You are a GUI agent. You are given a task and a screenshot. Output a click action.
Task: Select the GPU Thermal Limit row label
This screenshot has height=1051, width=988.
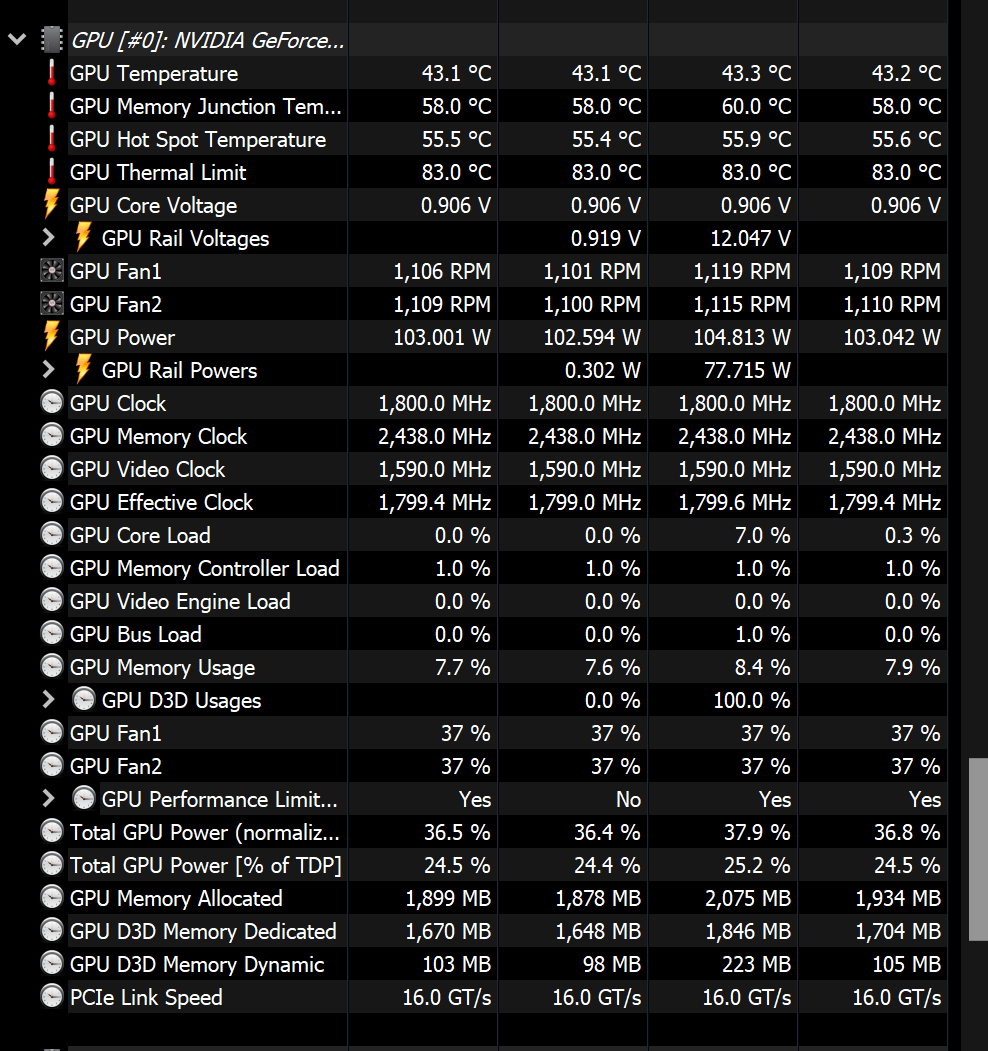158,172
